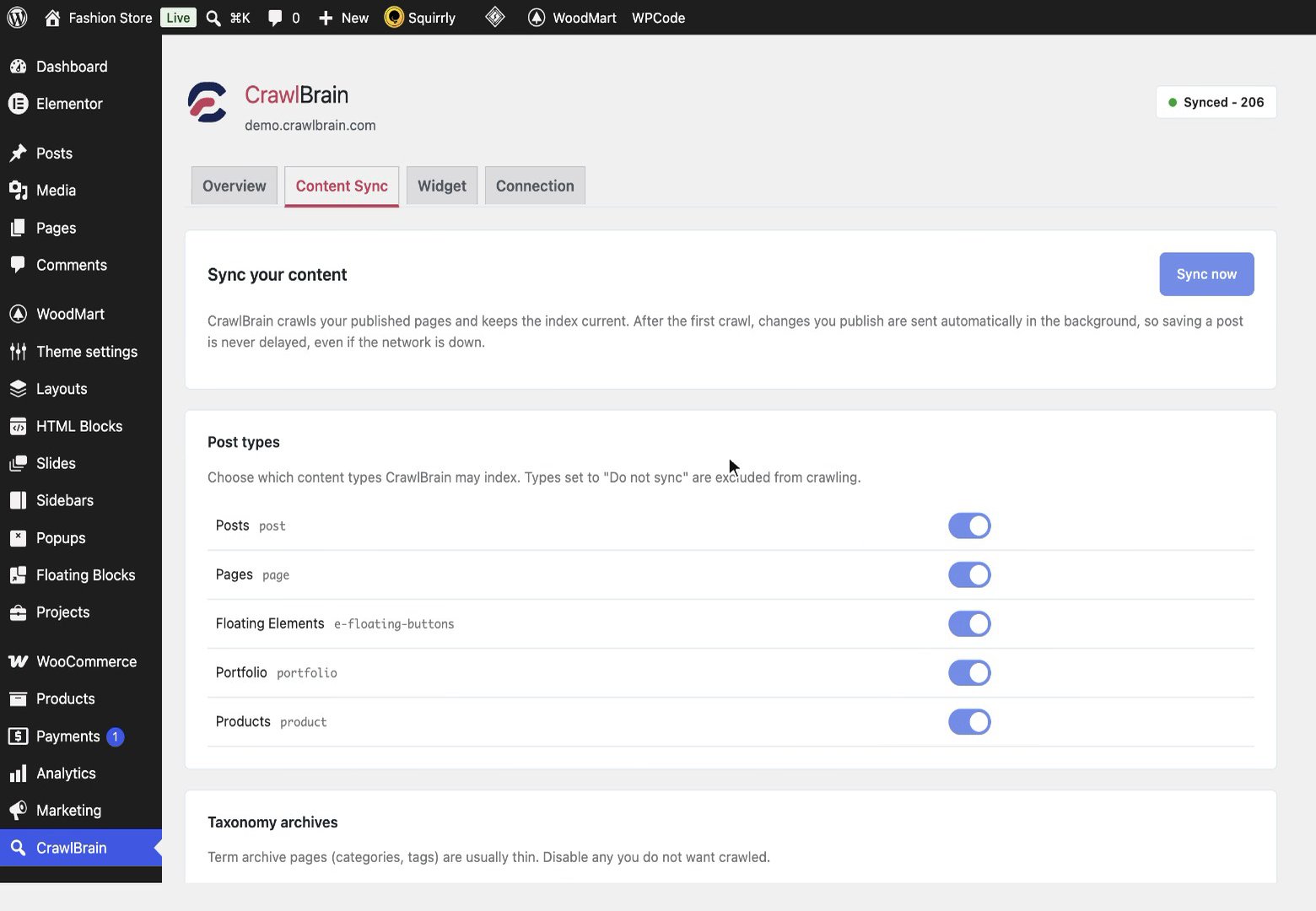Open the Squirrly icon in admin bar

(x=394, y=17)
